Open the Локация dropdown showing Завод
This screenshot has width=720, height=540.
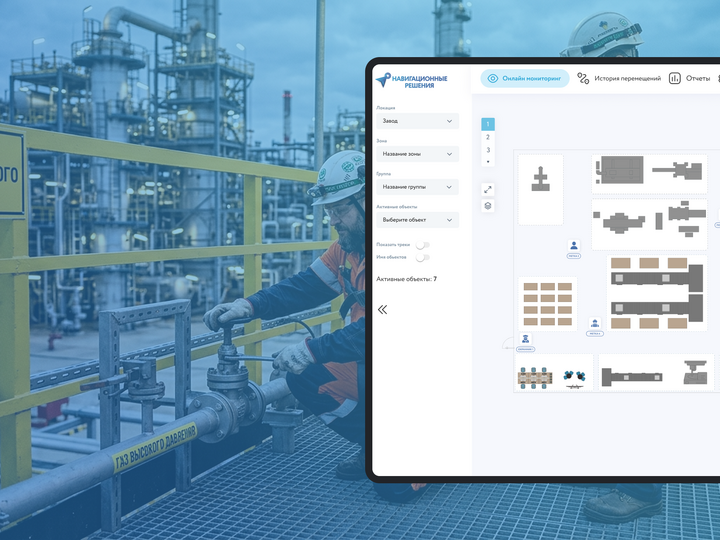417,121
